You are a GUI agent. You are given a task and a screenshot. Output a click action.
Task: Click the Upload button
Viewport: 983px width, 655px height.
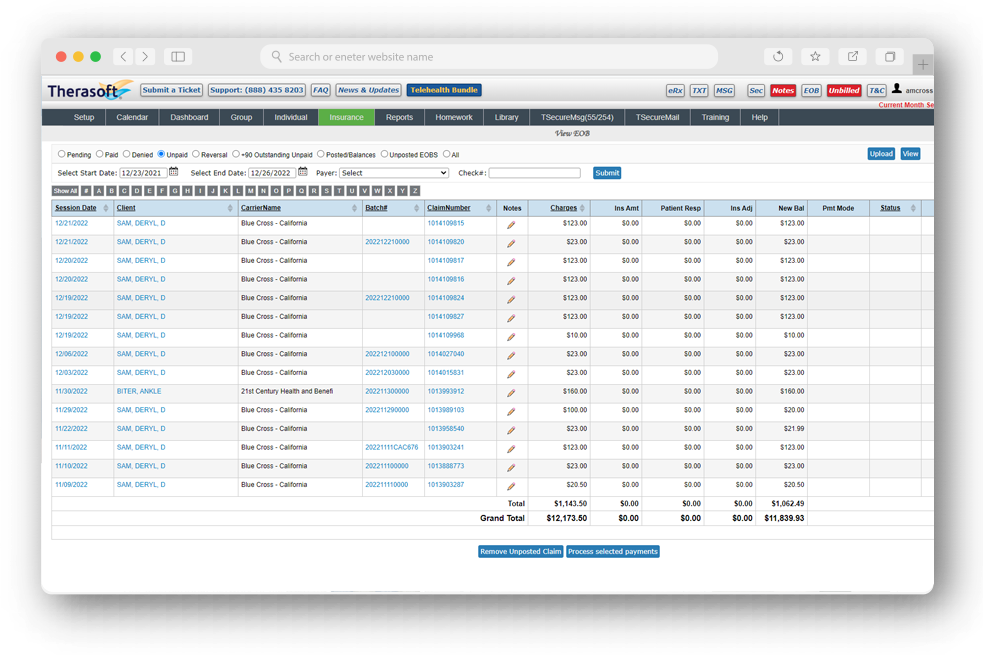[x=881, y=154]
